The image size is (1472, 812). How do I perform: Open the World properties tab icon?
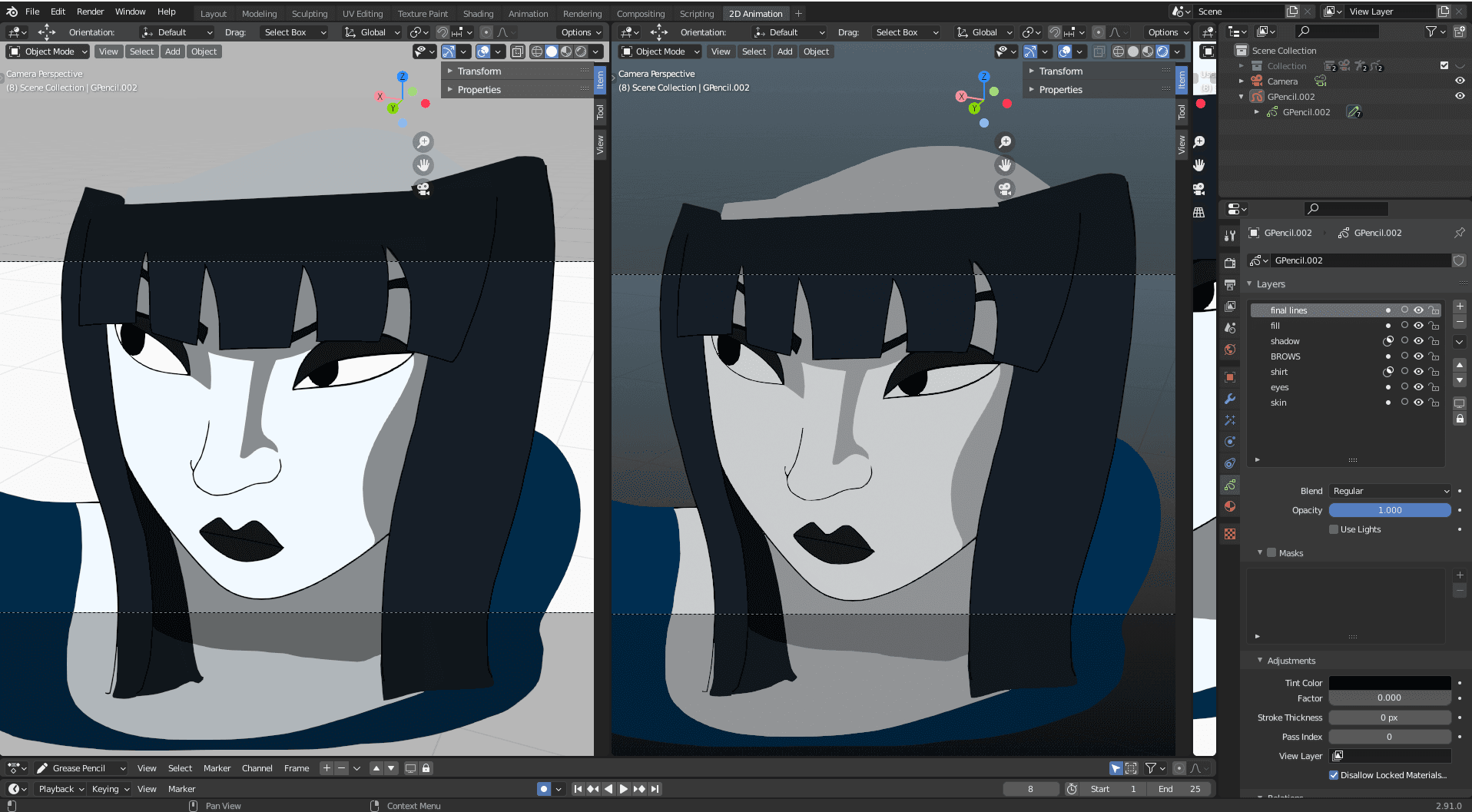(x=1230, y=350)
